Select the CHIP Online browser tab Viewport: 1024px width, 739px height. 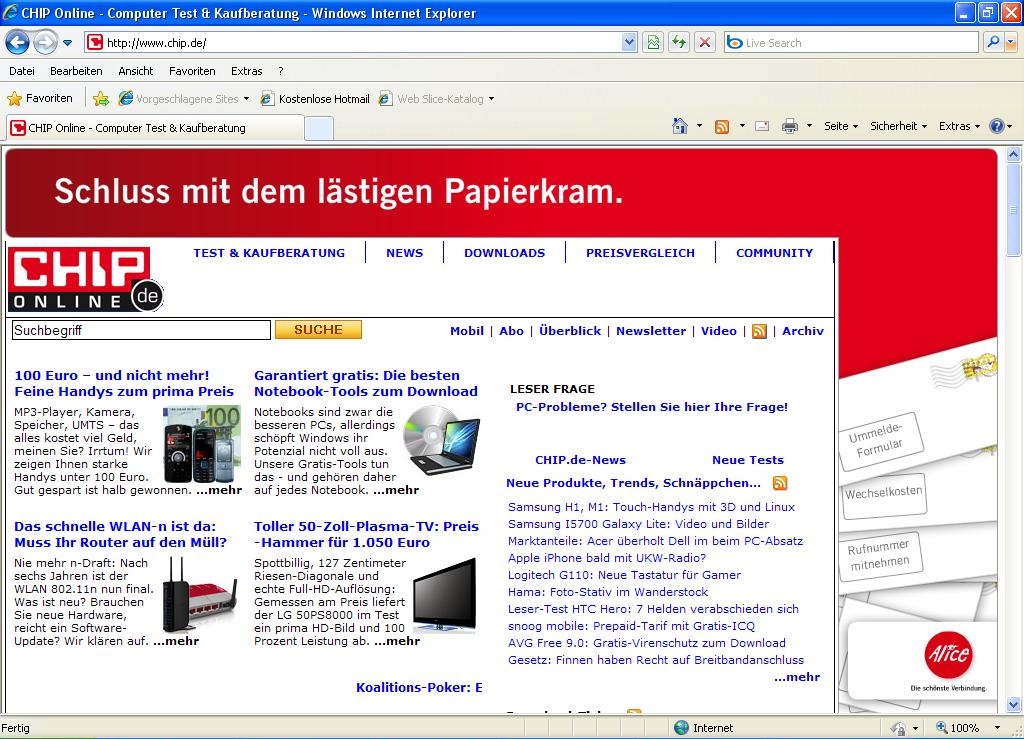click(x=155, y=128)
